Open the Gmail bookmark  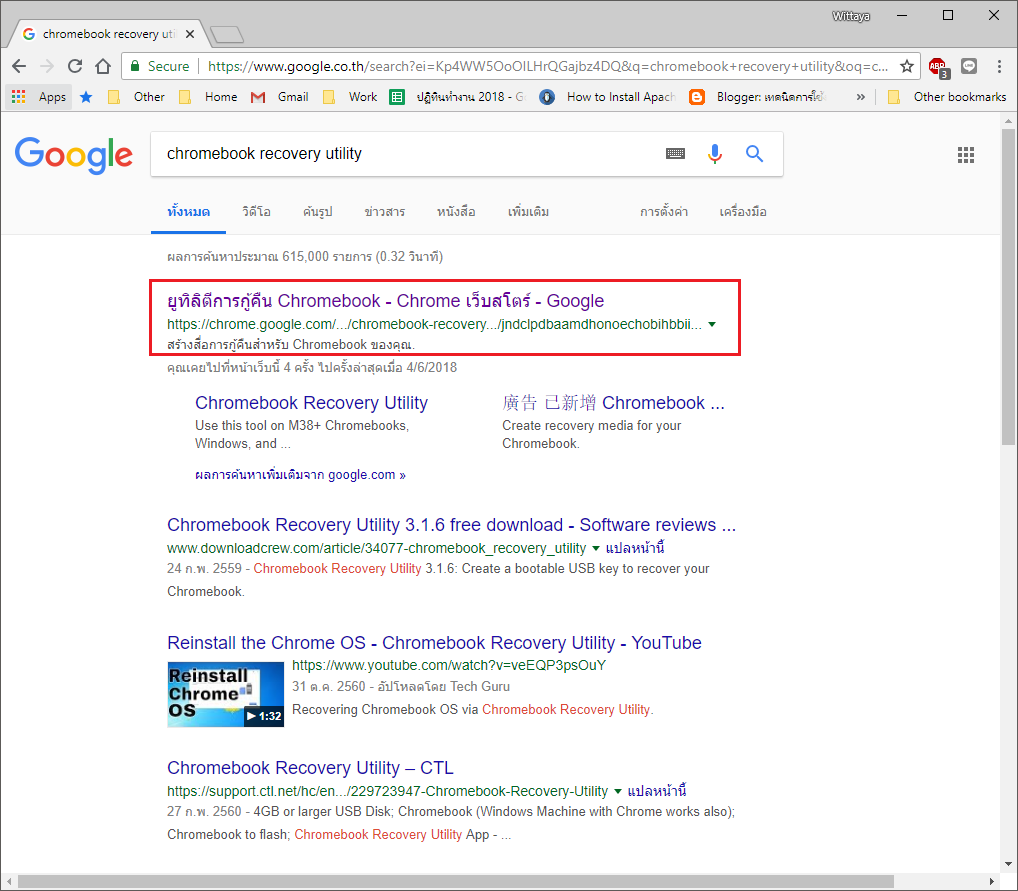click(x=280, y=97)
